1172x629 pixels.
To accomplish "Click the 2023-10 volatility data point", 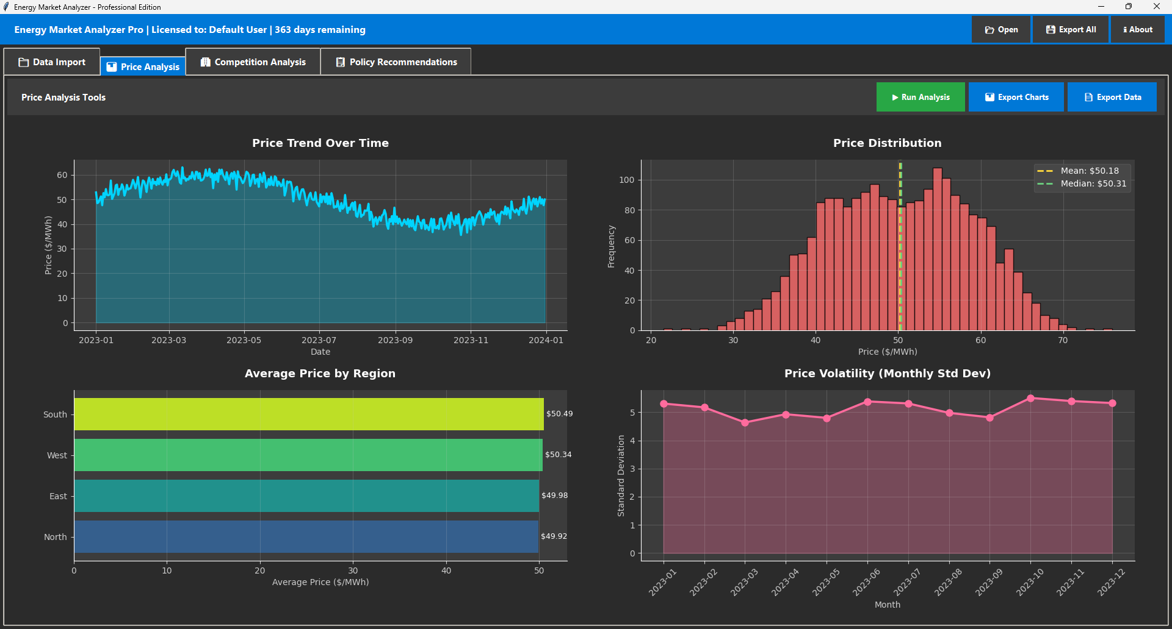I will [1031, 399].
